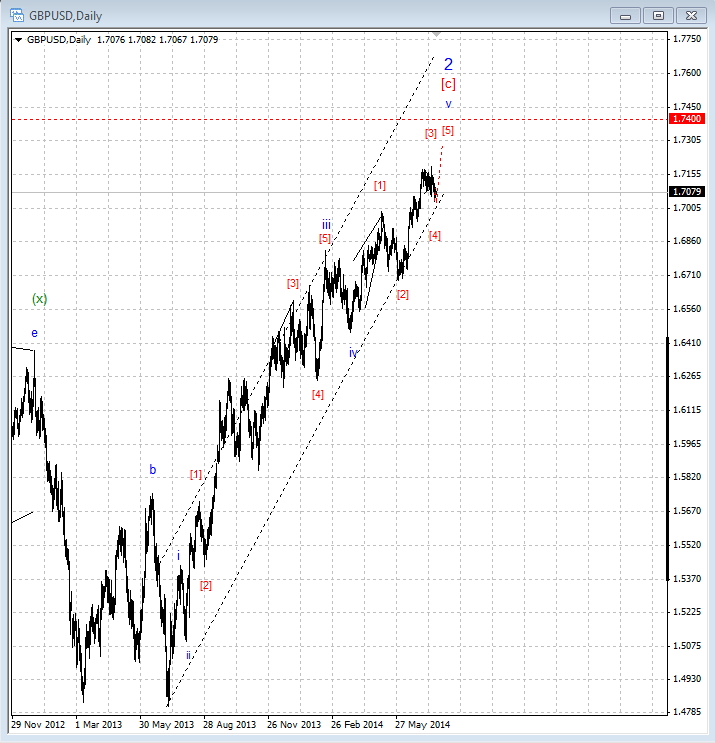Click the '30 May 2013' date axis label

pyautogui.click(x=166, y=725)
